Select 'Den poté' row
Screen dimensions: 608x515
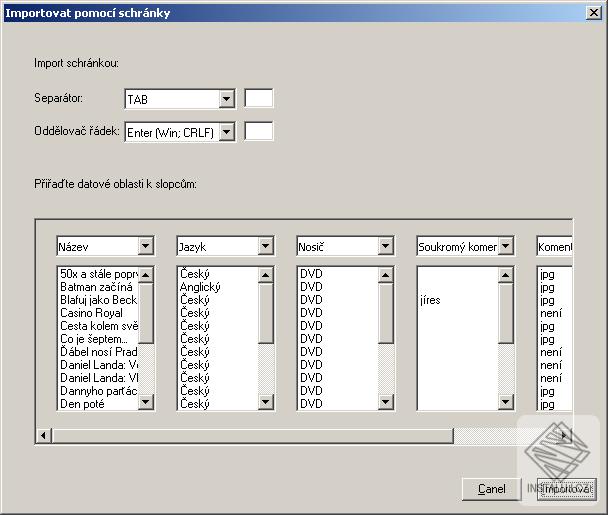pos(98,404)
